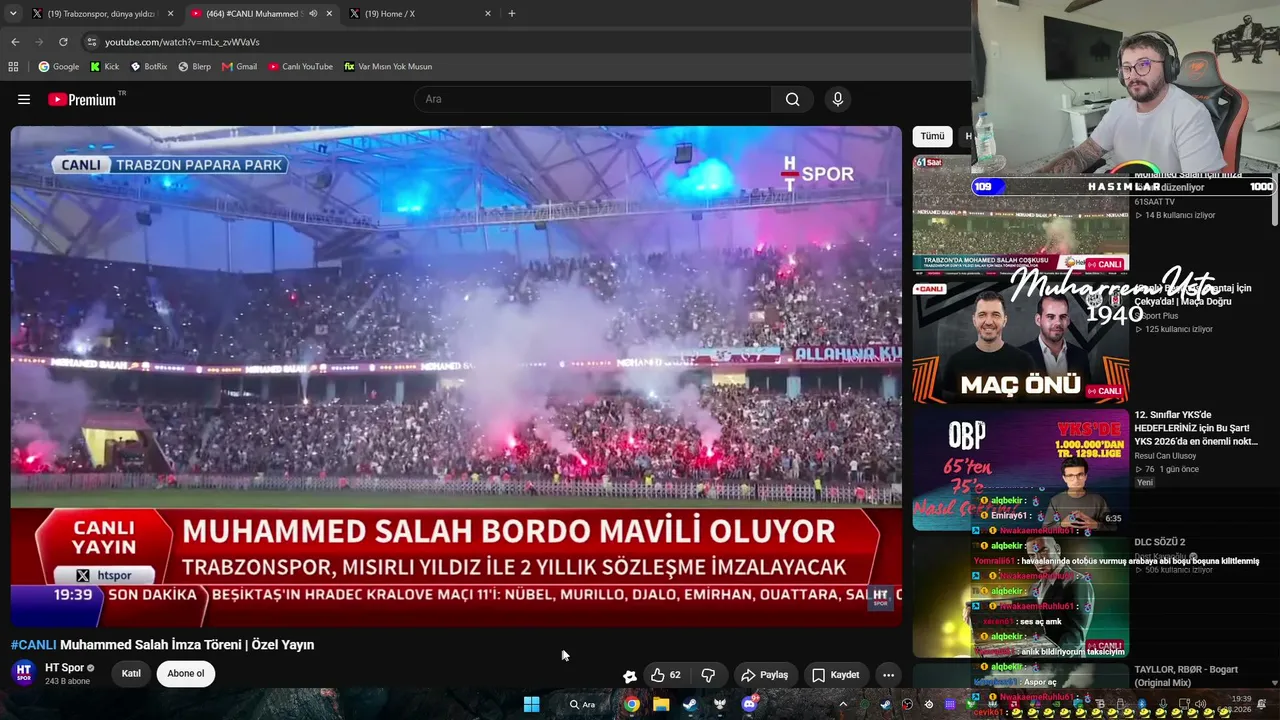
Task: Open the Chrome apps grid in bookmarks bar
Action: (13, 67)
